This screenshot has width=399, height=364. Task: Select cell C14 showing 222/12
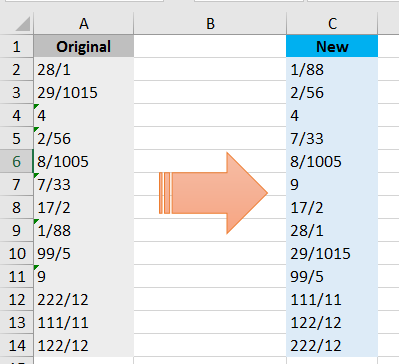[x=332, y=345]
